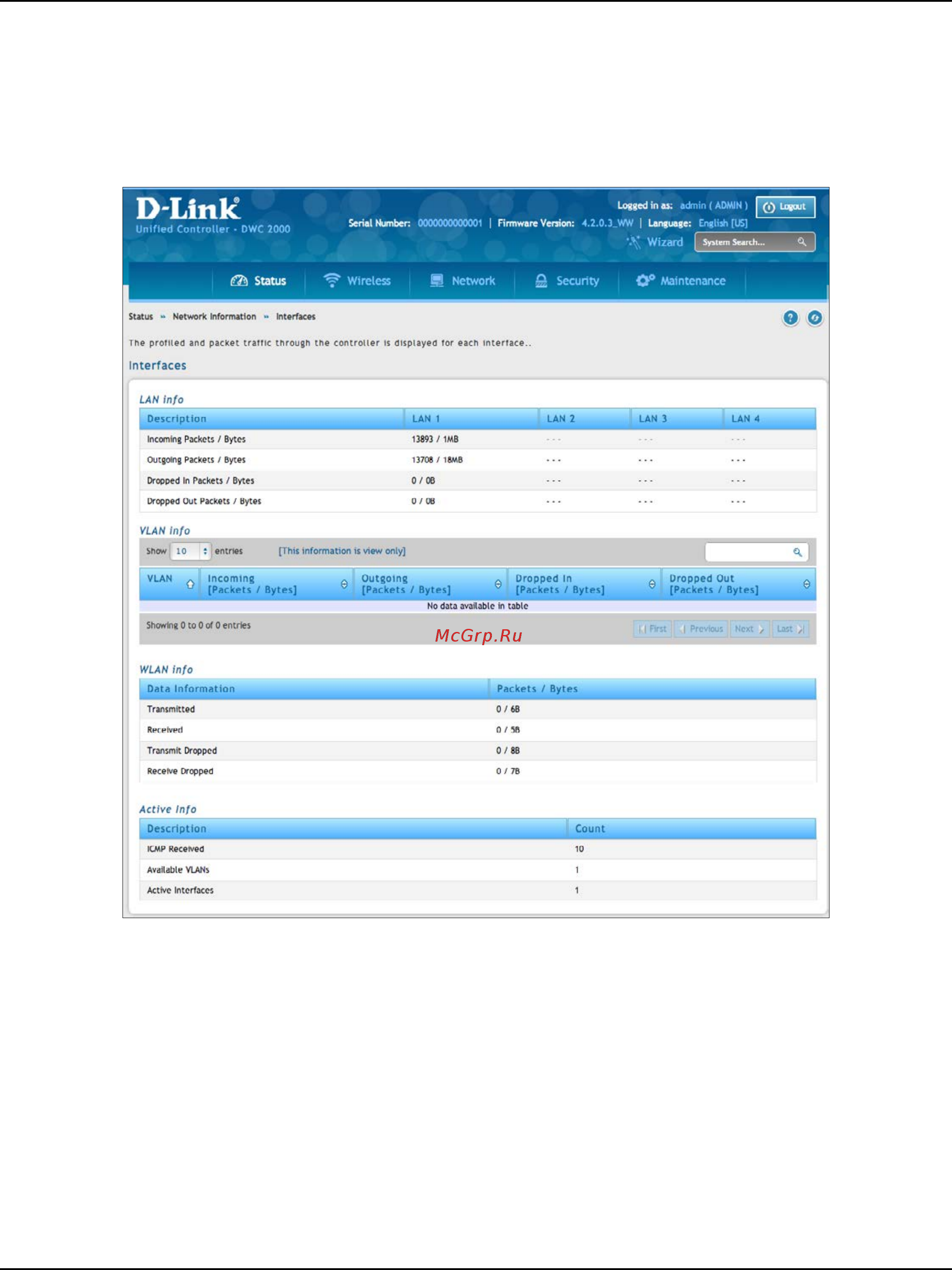Click Network Information breadcrumb
The width and height of the screenshot is (952, 1270).
(x=214, y=316)
